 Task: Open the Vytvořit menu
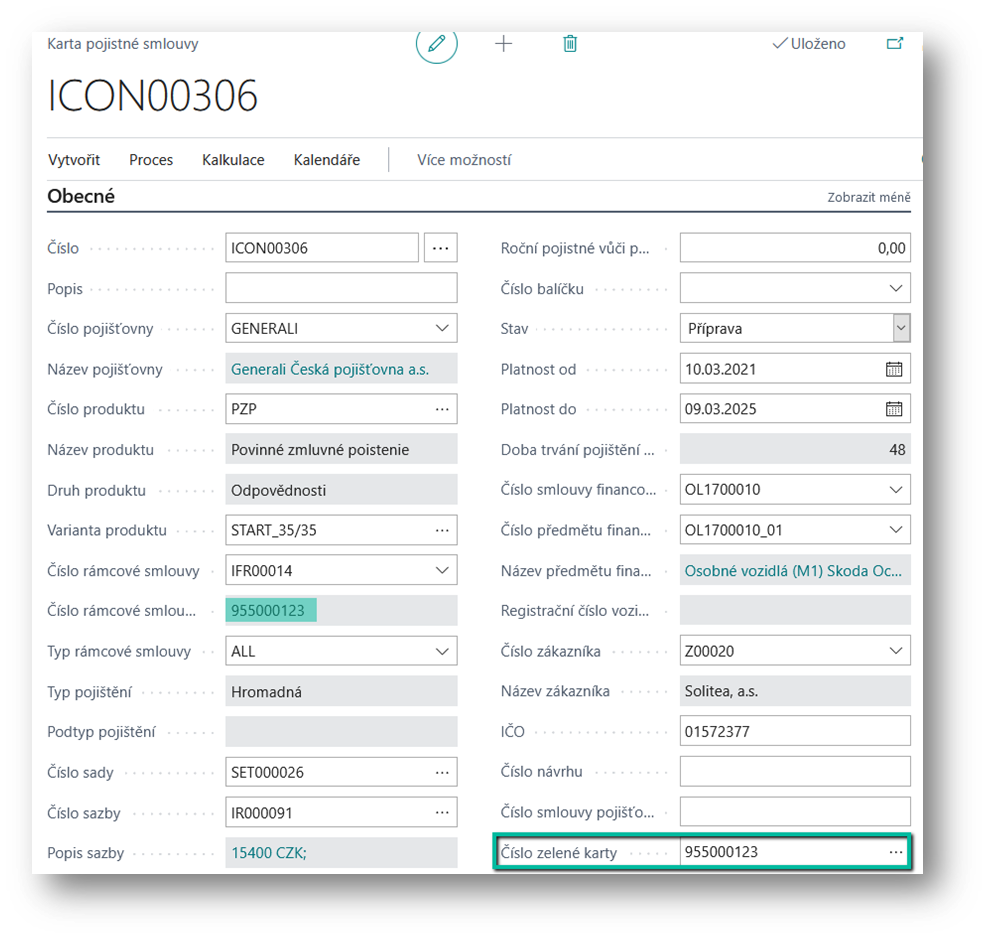tap(73, 160)
